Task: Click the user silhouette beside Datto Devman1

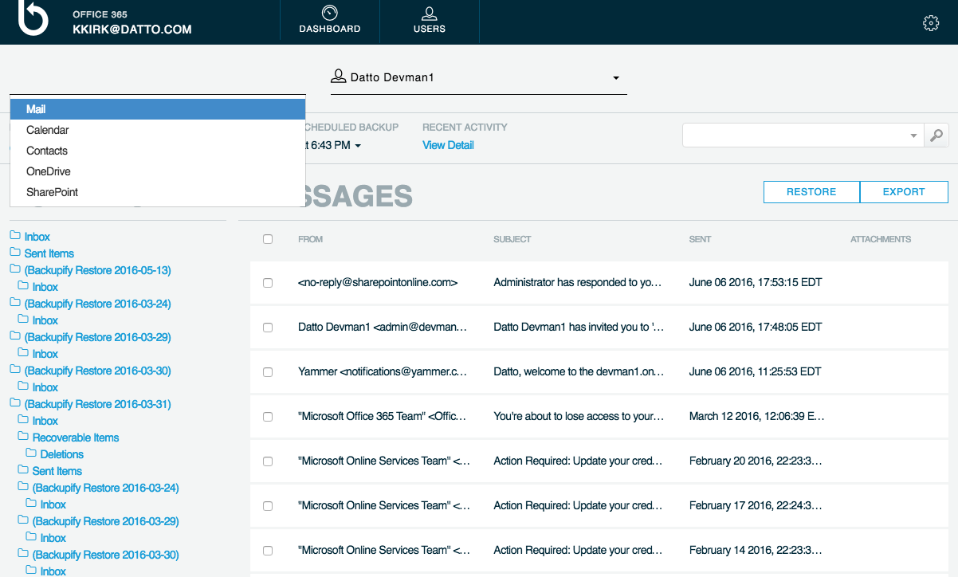Action: click(x=338, y=76)
